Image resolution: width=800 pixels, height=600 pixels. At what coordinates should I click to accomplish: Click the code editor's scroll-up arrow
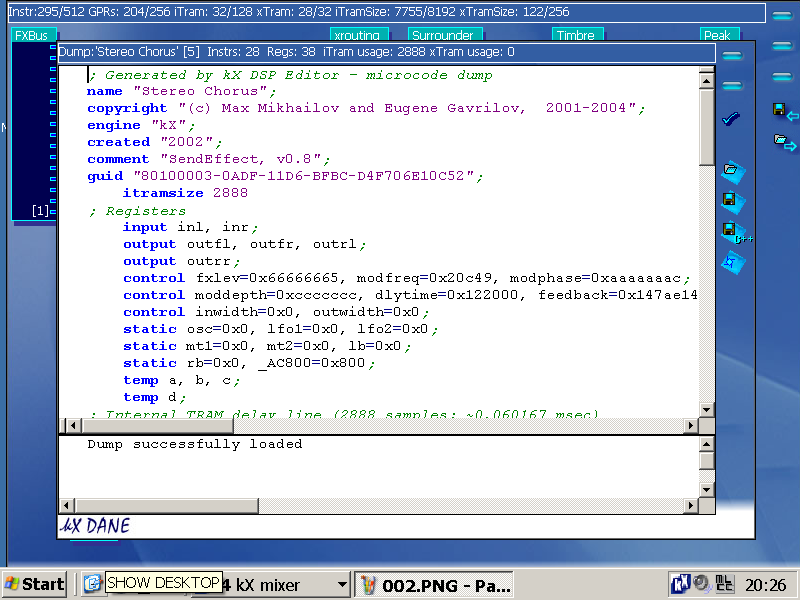707,81
